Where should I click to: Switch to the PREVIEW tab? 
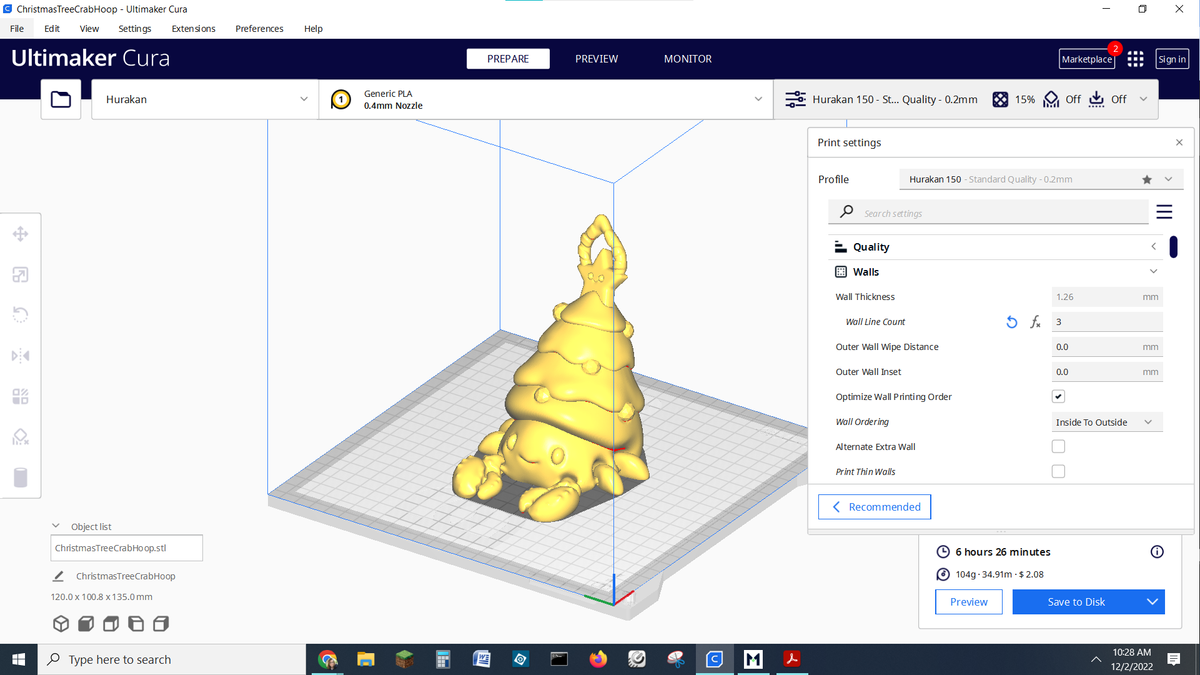[596, 59]
